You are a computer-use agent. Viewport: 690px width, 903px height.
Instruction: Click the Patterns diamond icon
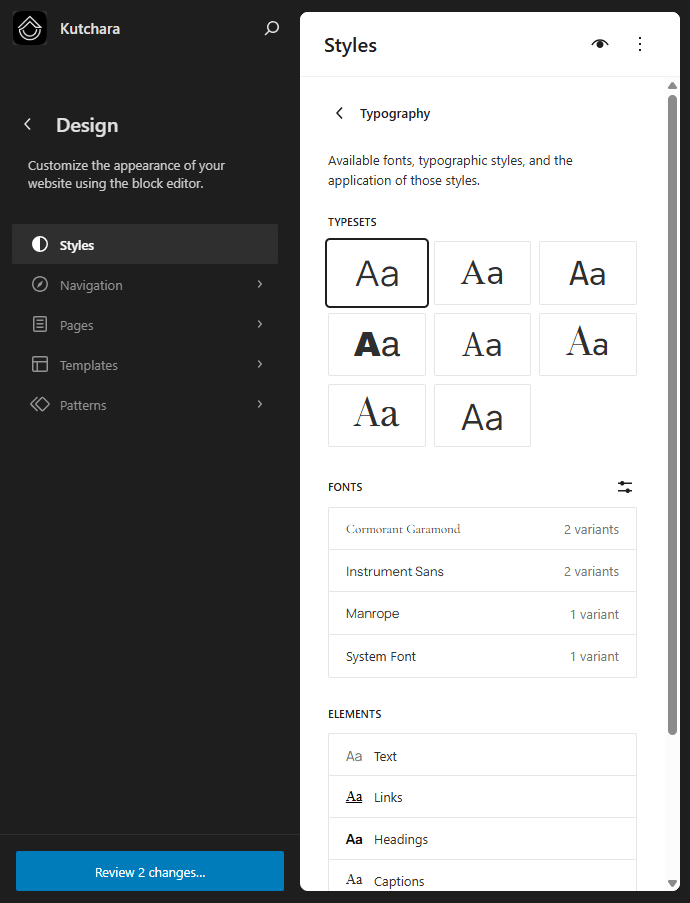(40, 404)
